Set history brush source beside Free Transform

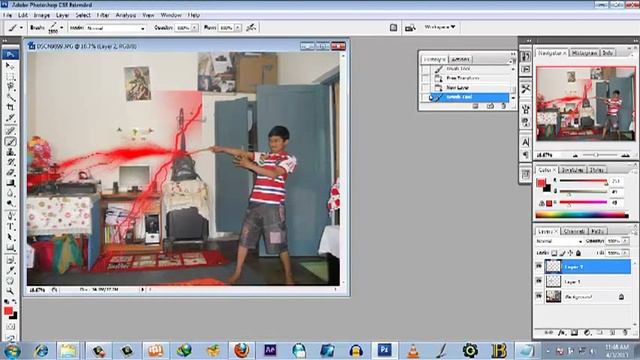426,78
